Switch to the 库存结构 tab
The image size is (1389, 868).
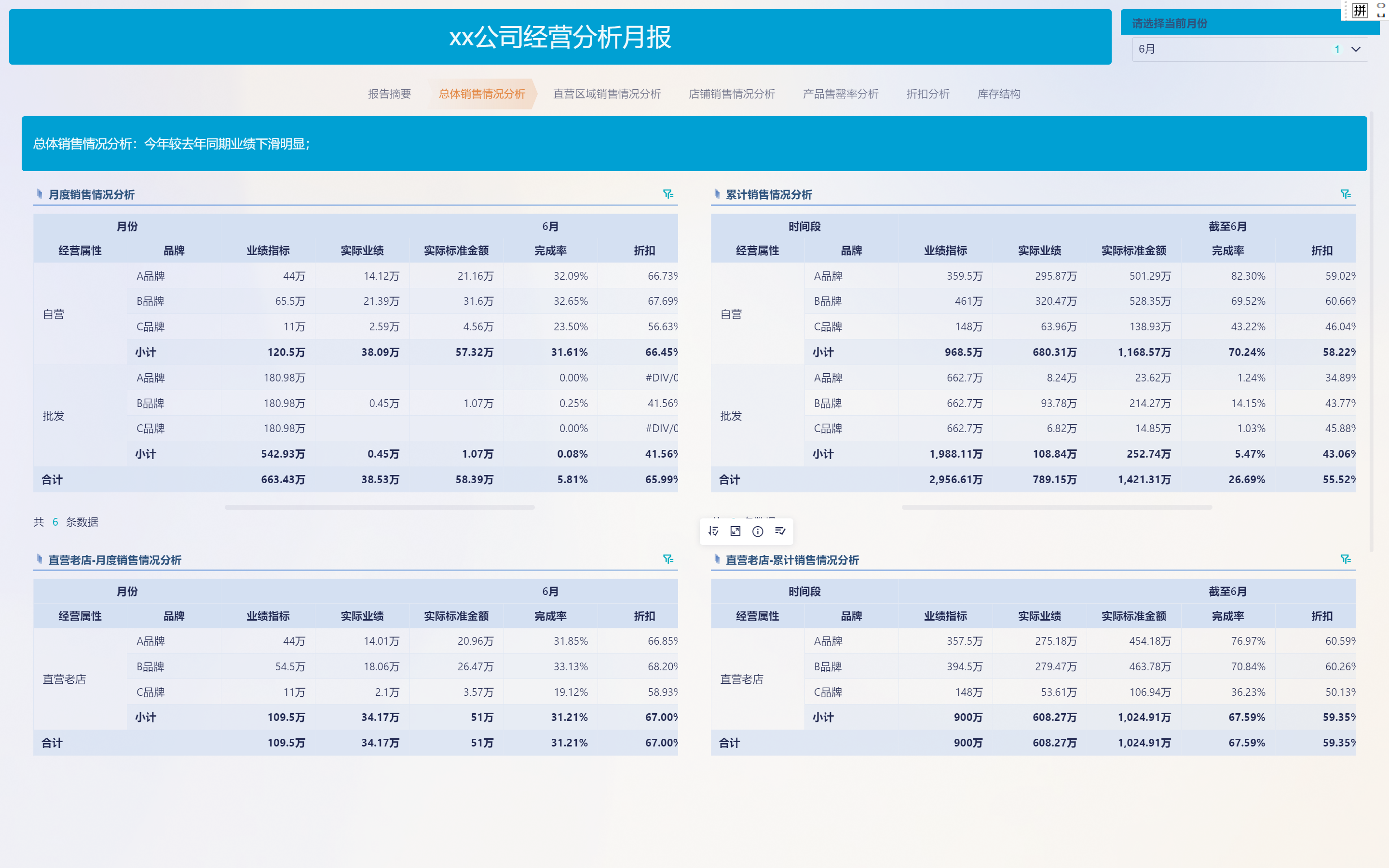pos(998,94)
